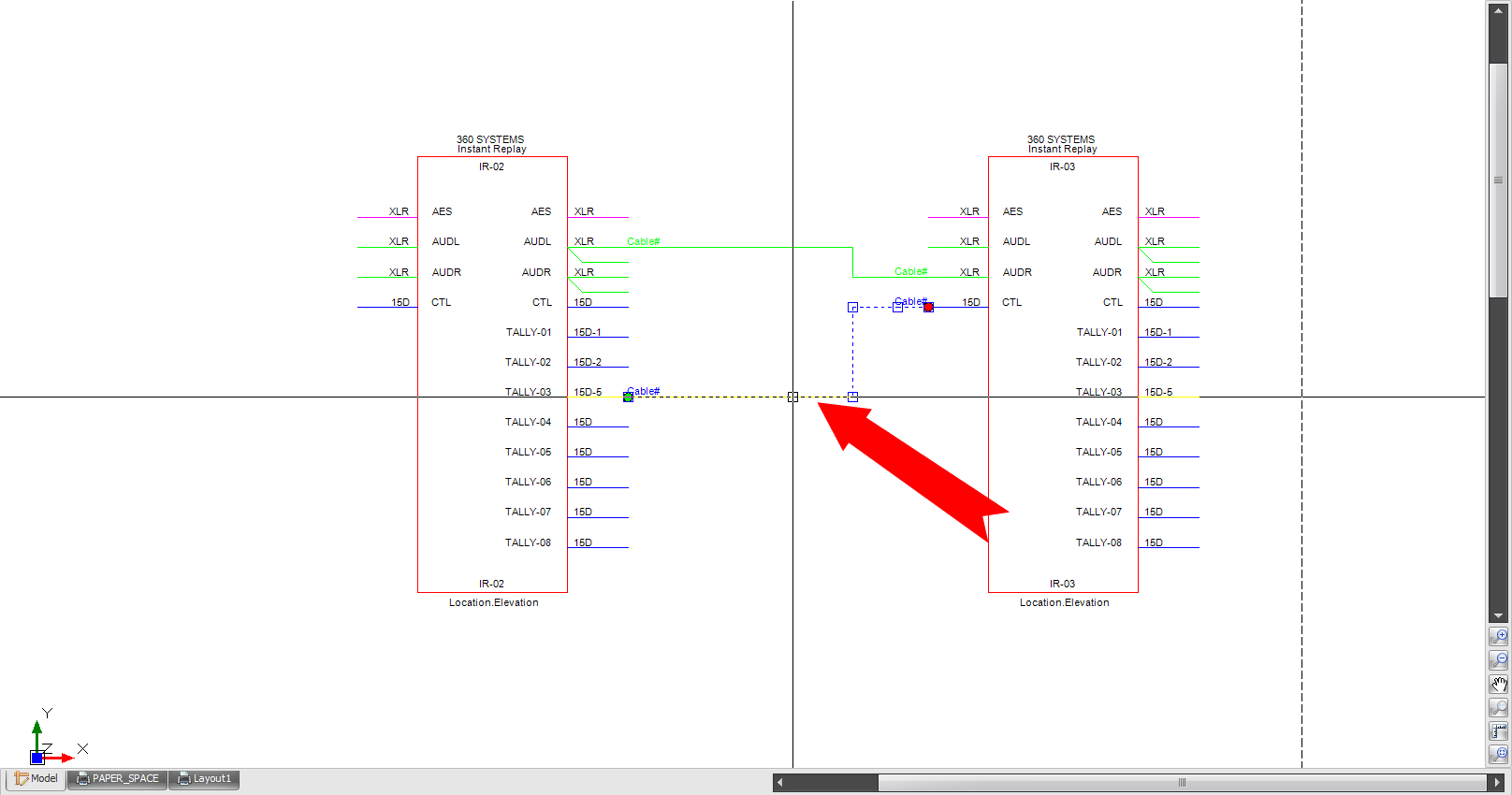Click the blue midpoint grip on the dashed CTL cable
The width and height of the screenshot is (1512, 795).
(897, 307)
